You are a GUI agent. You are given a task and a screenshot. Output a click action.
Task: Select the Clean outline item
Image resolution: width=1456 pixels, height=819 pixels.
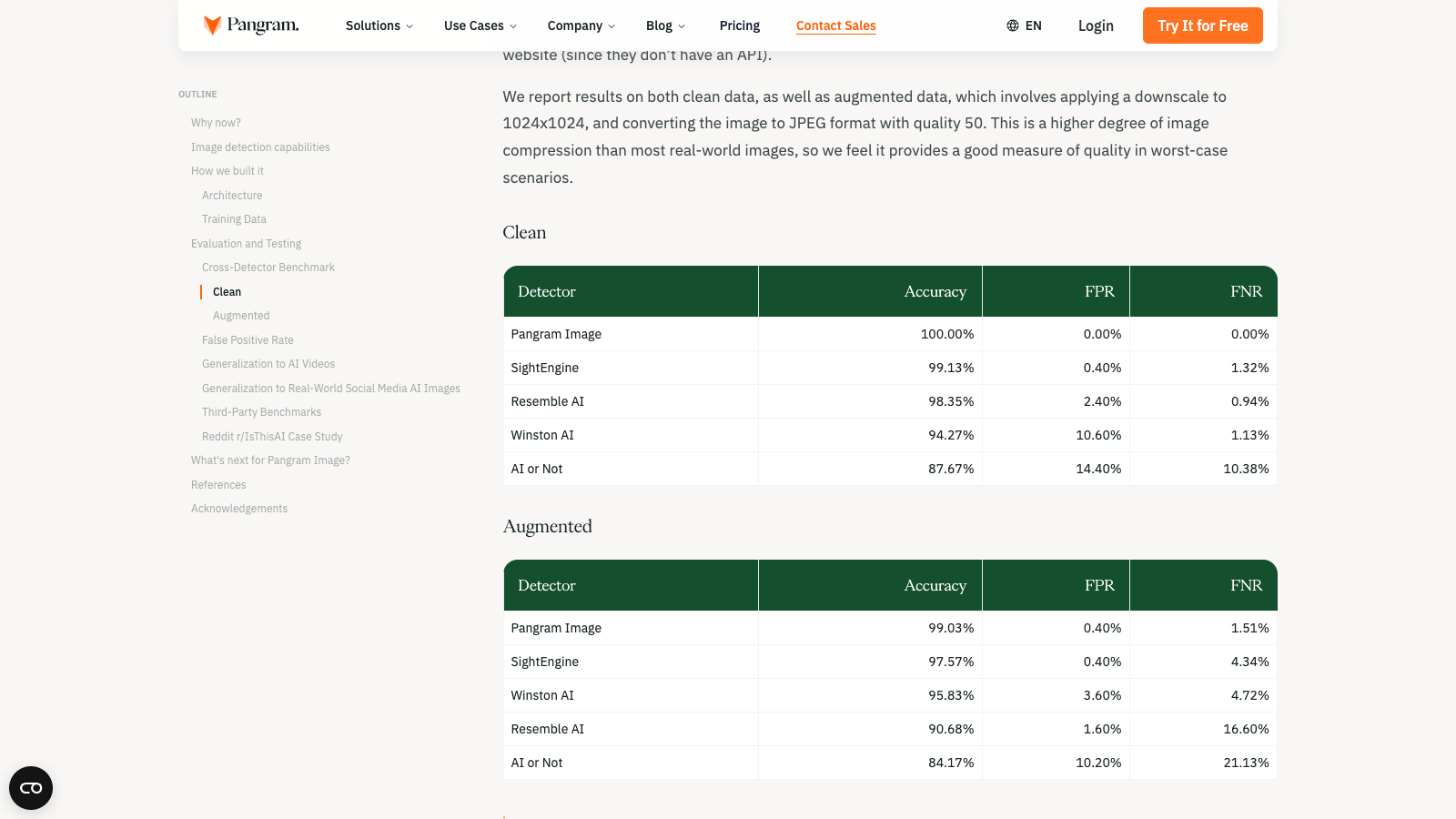[227, 292]
